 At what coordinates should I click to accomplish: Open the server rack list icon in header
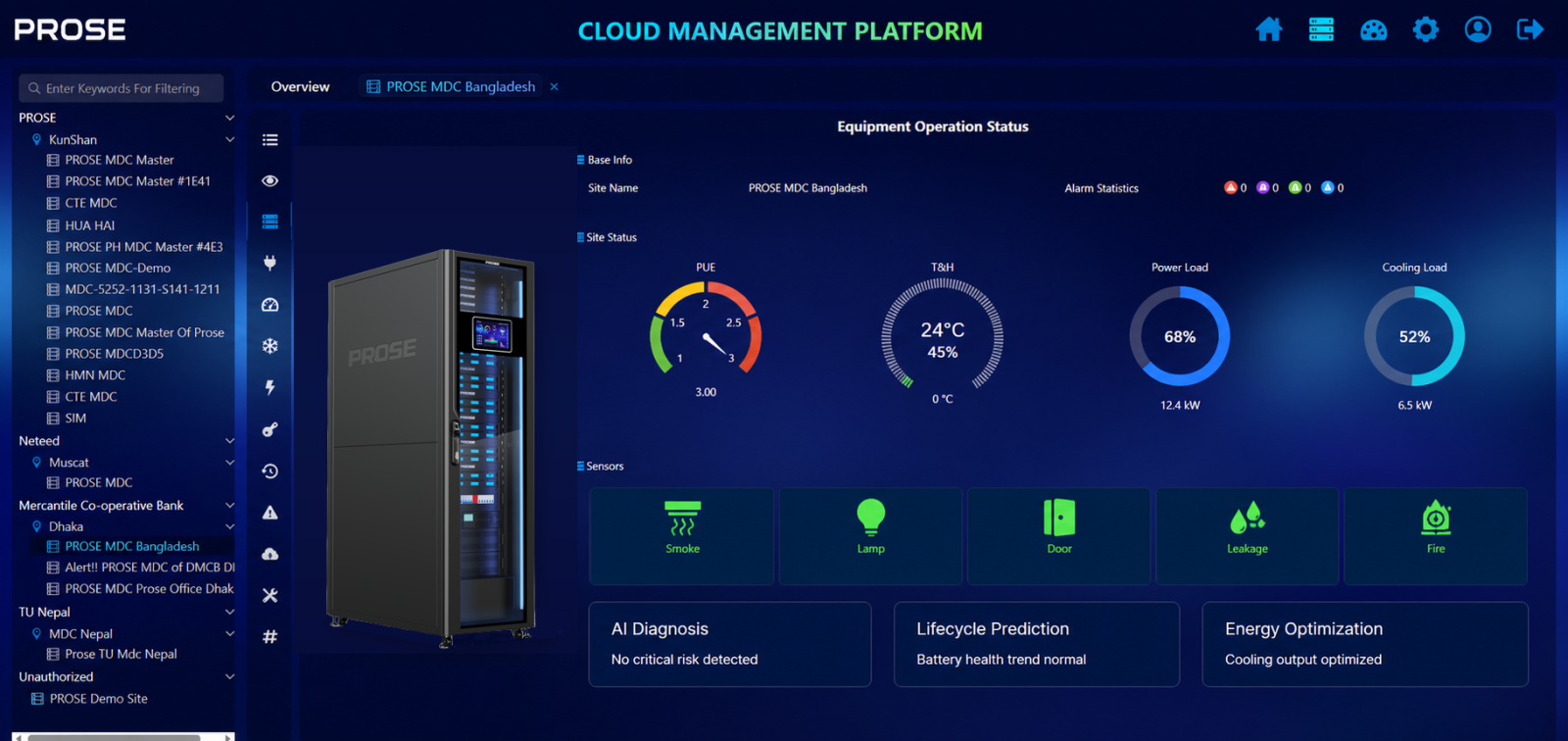[1321, 29]
